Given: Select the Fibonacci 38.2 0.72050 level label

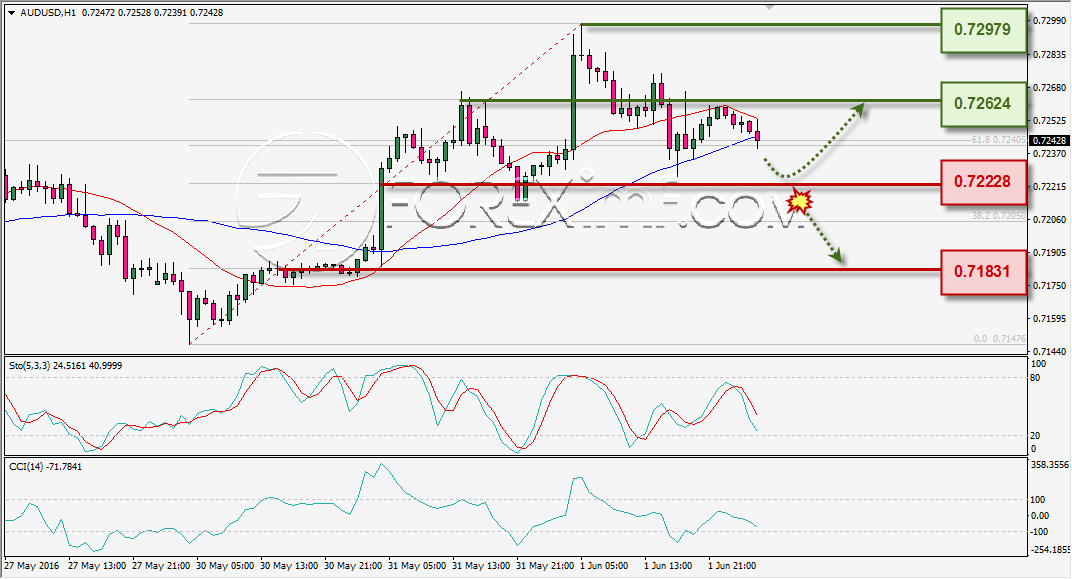Looking at the screenshot, I should (x=999, y=215).
